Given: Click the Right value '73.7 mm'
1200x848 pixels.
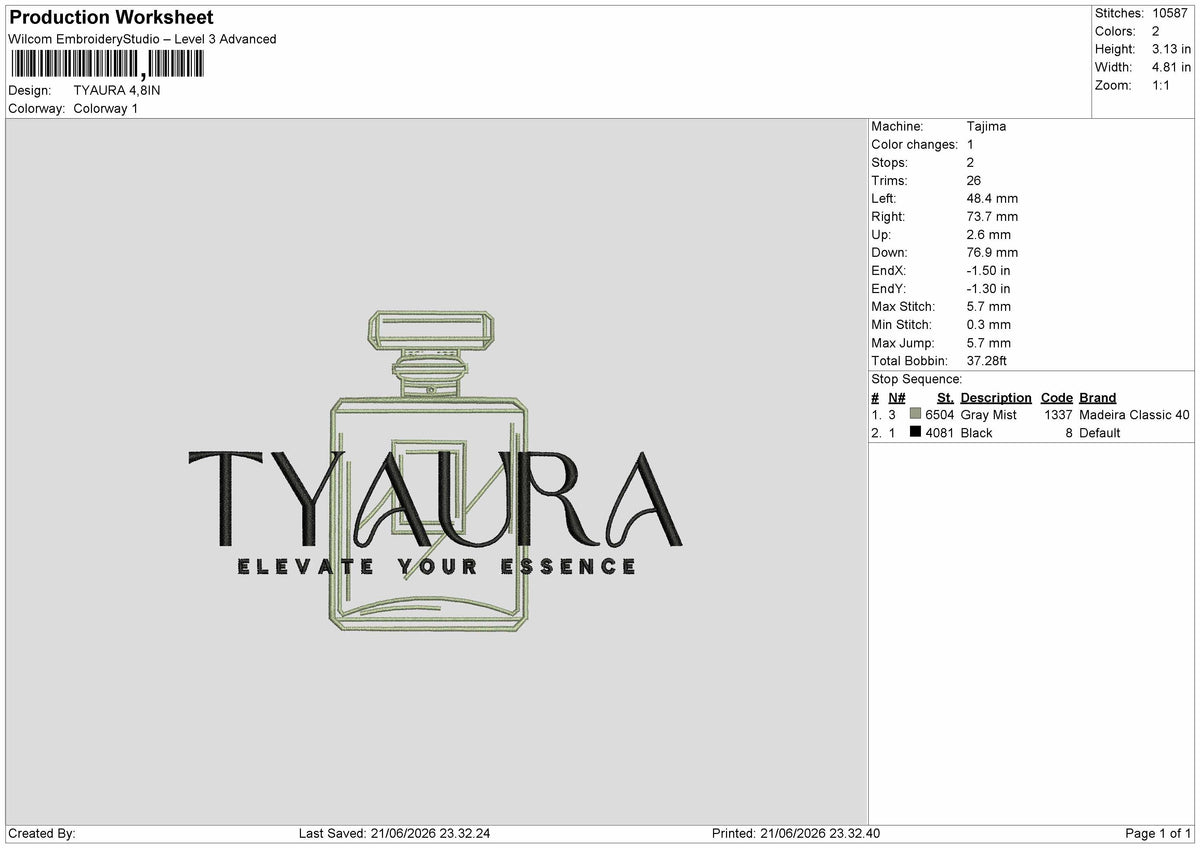Looking at the screenshot, I should (x=992, y=216).
